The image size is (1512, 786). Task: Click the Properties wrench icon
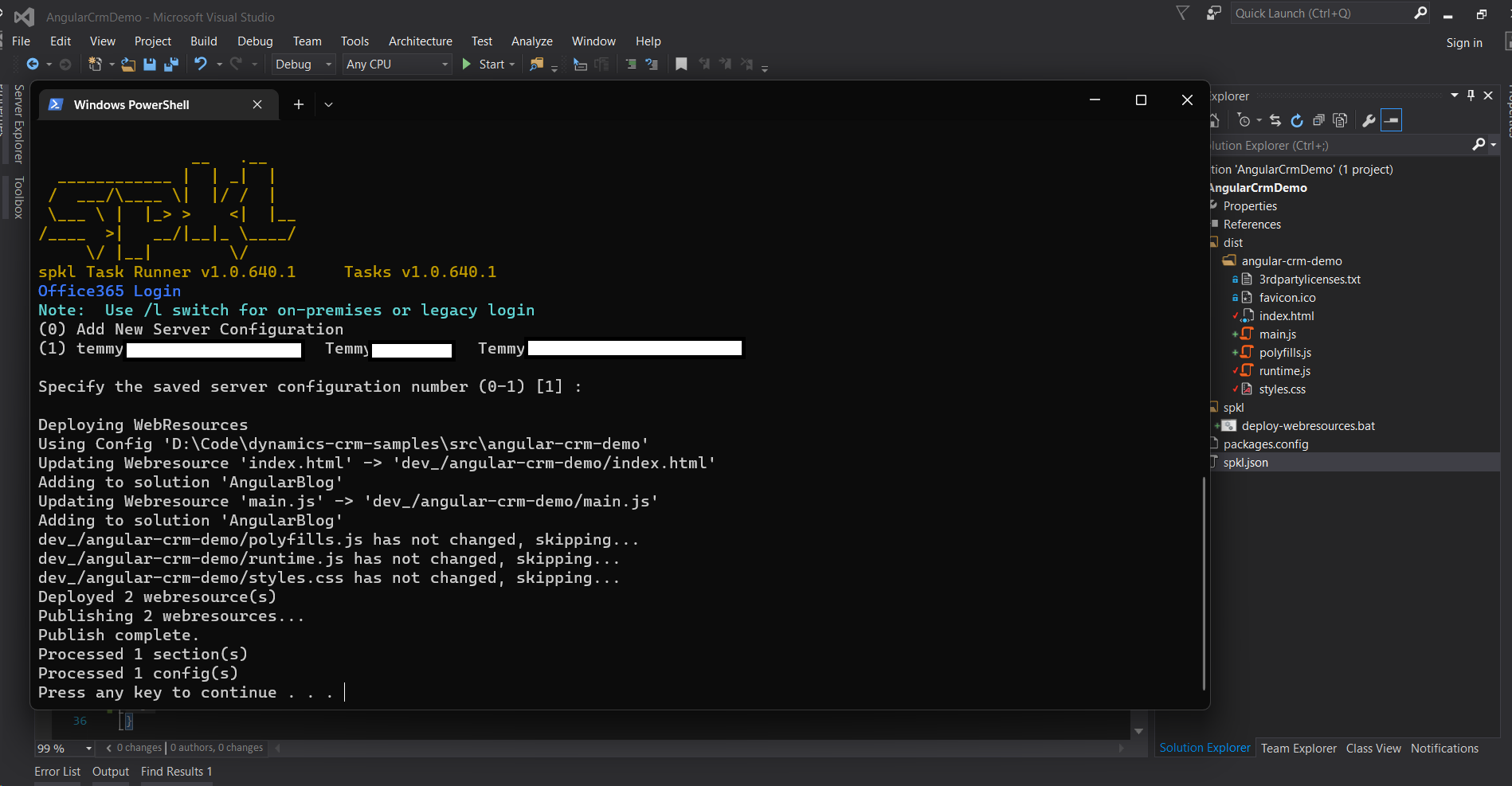[x=1369, y=120]
